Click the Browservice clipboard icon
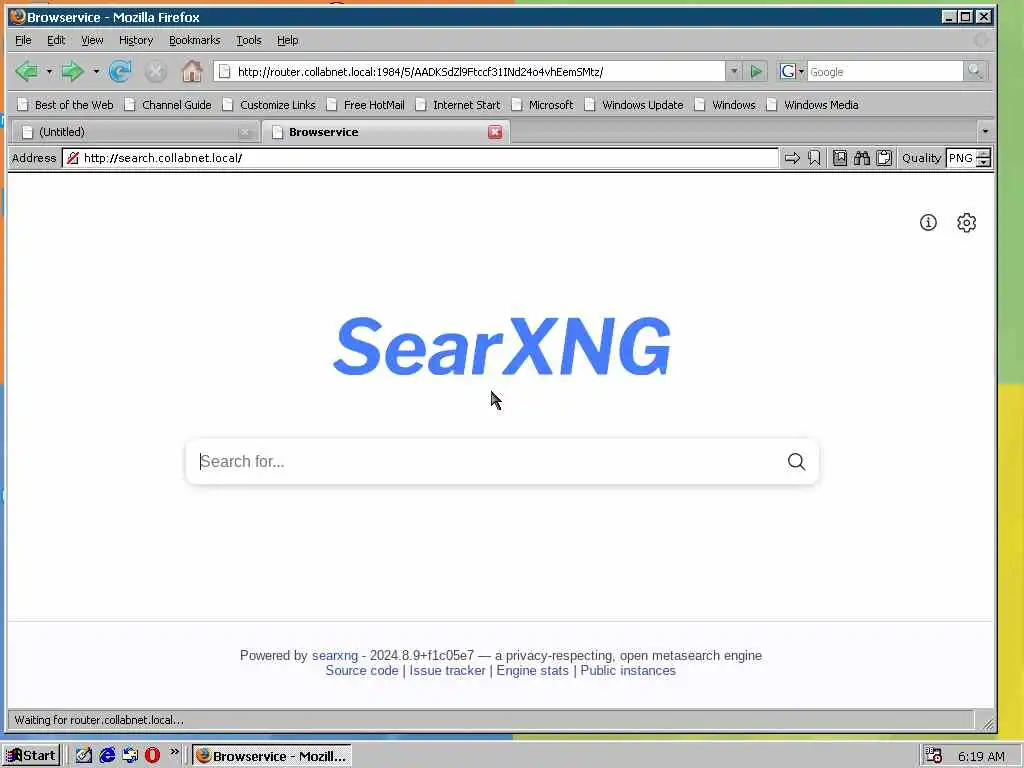Viewport: 1024px width, 768px height. pyautogui.click(x=884, y=158)
